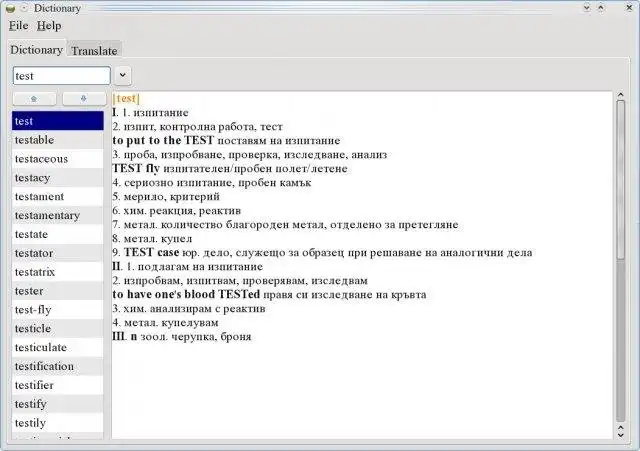Click the up arrow navigation button
This screenshot has height=451, width=640.
point(34,99)
